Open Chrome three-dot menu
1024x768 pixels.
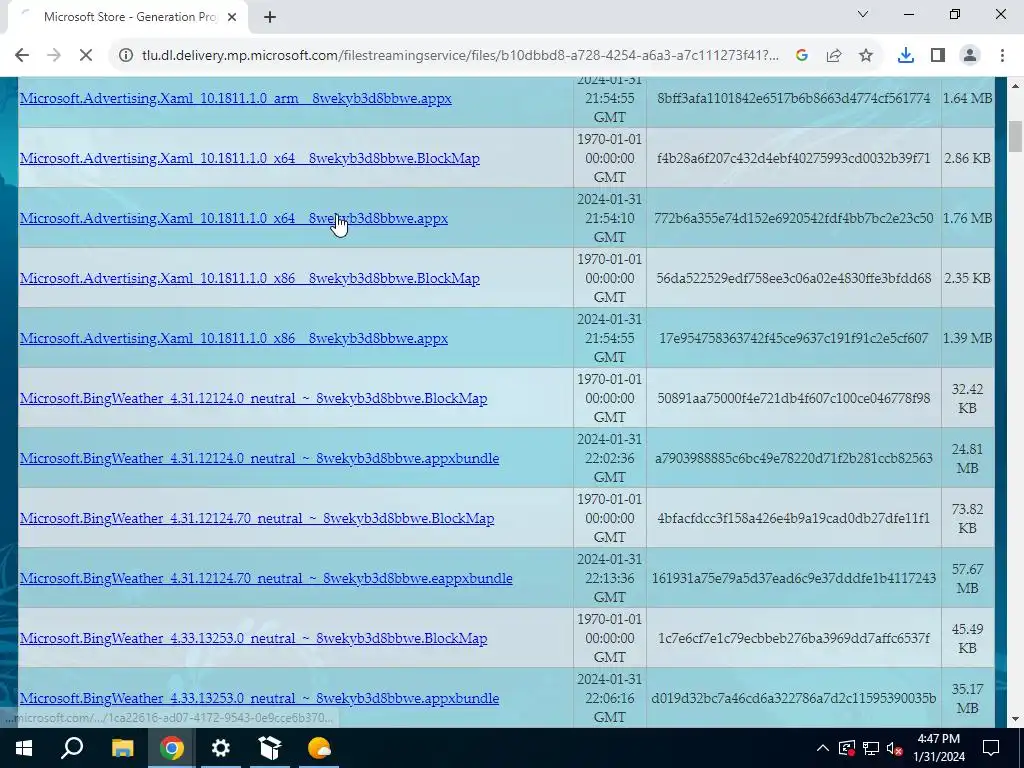coord(1002,56)
